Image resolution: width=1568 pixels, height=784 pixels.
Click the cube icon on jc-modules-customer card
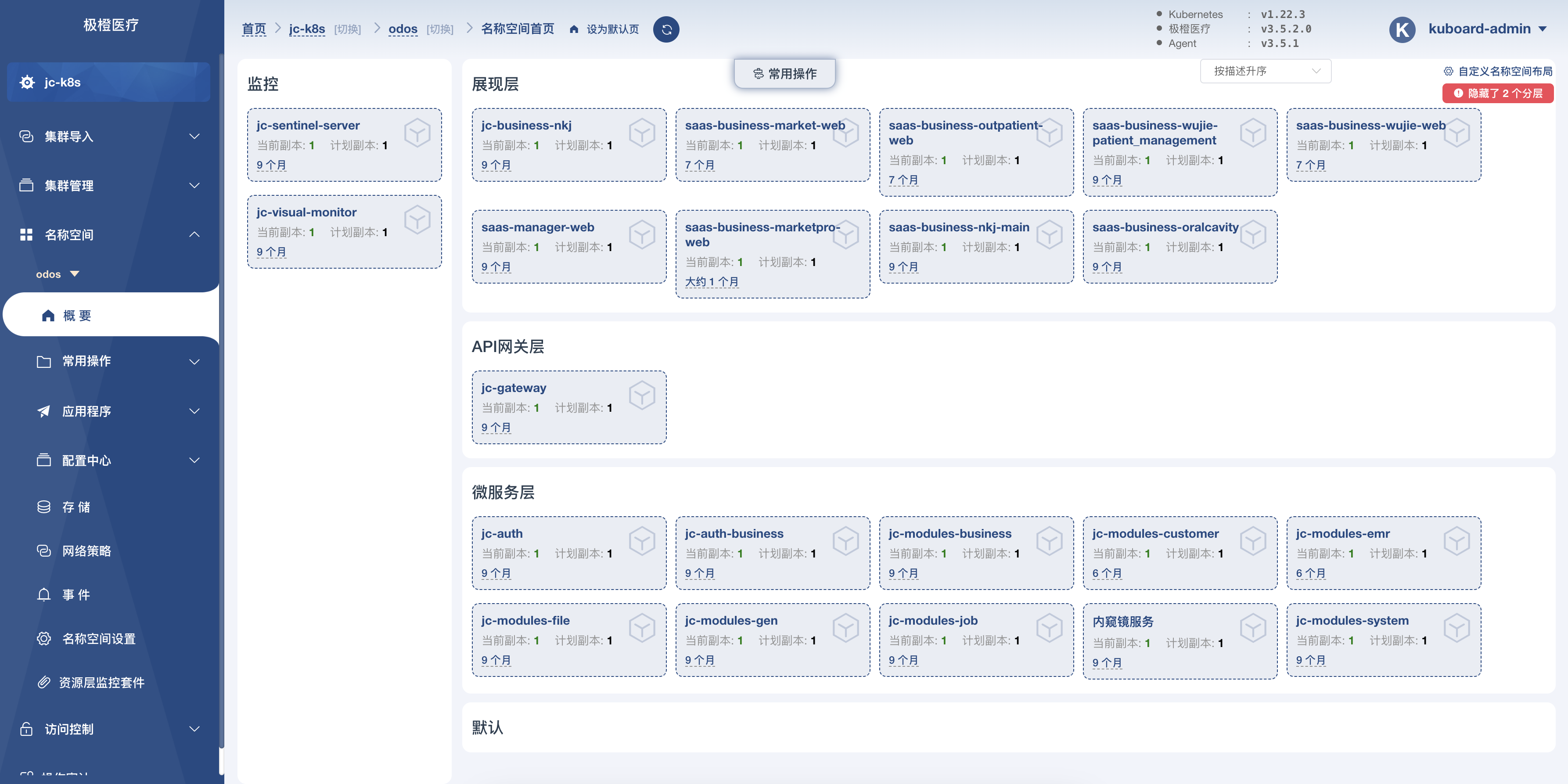click(1253, 540)
